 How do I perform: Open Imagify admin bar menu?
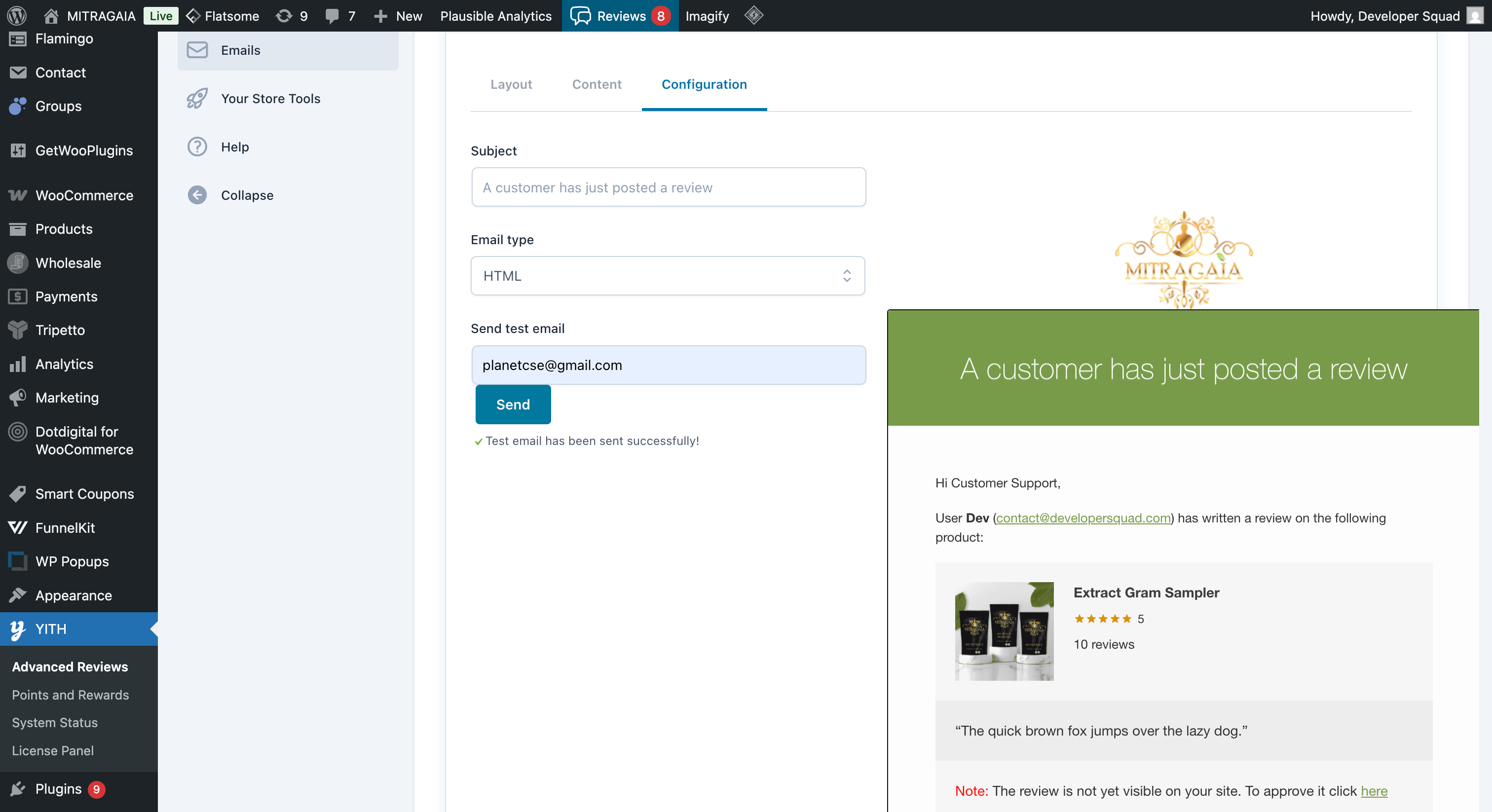707,16
